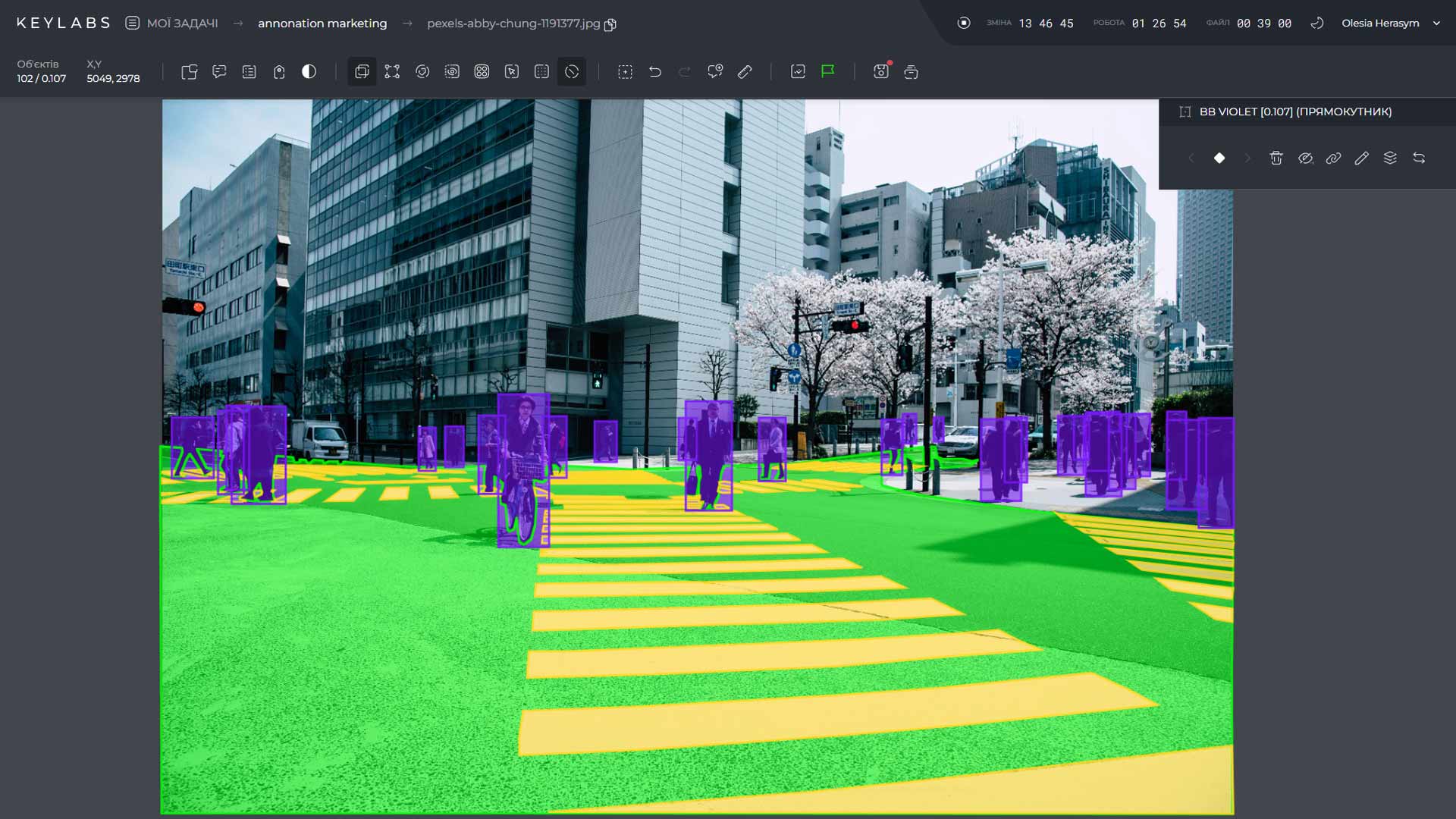Viewport: 1456px width, 819px height.
Task: Toggle visibility of the BB VIOLET annotation
Action: (1306, 159)
